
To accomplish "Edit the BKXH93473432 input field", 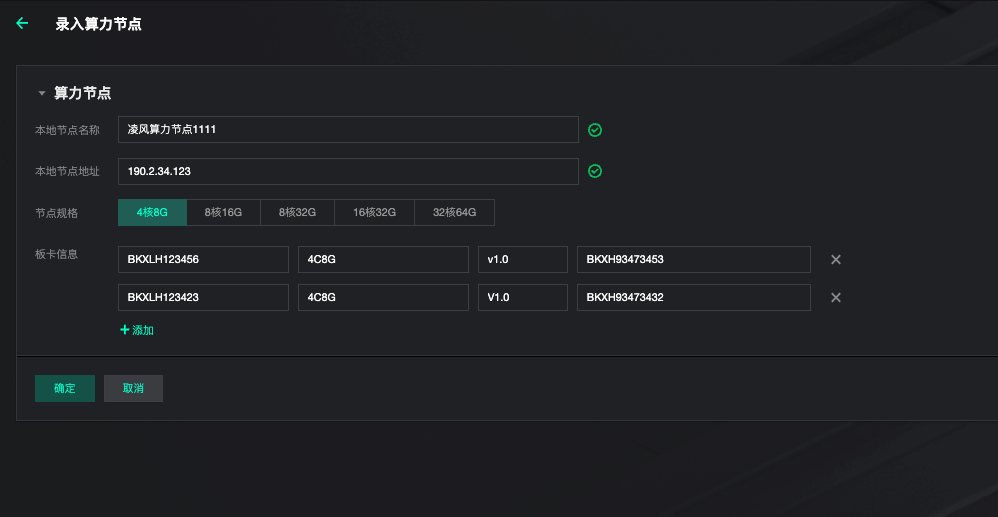I will point(693,297).
